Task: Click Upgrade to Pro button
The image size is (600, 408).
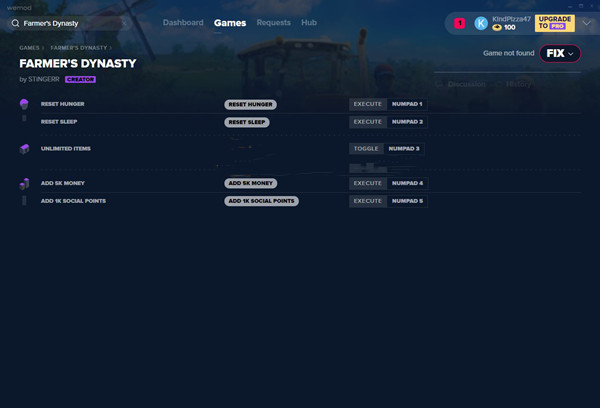Action: click(554, 23)
